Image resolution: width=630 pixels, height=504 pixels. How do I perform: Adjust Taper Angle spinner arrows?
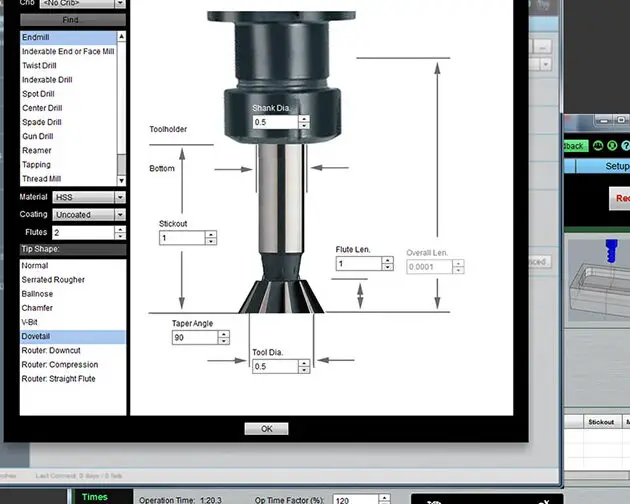(x=223, y=338)
